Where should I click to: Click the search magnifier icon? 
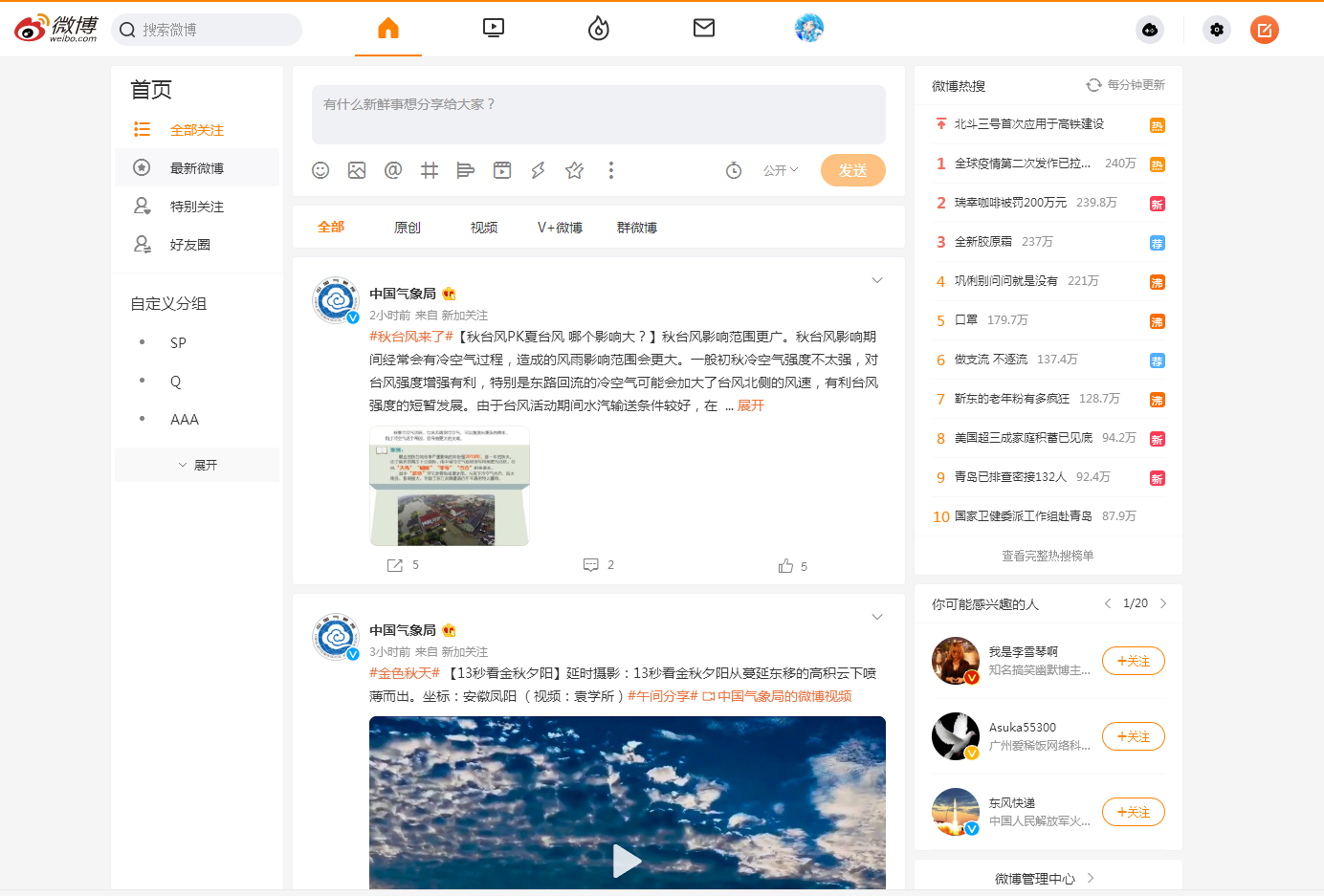tap(127, 30)
